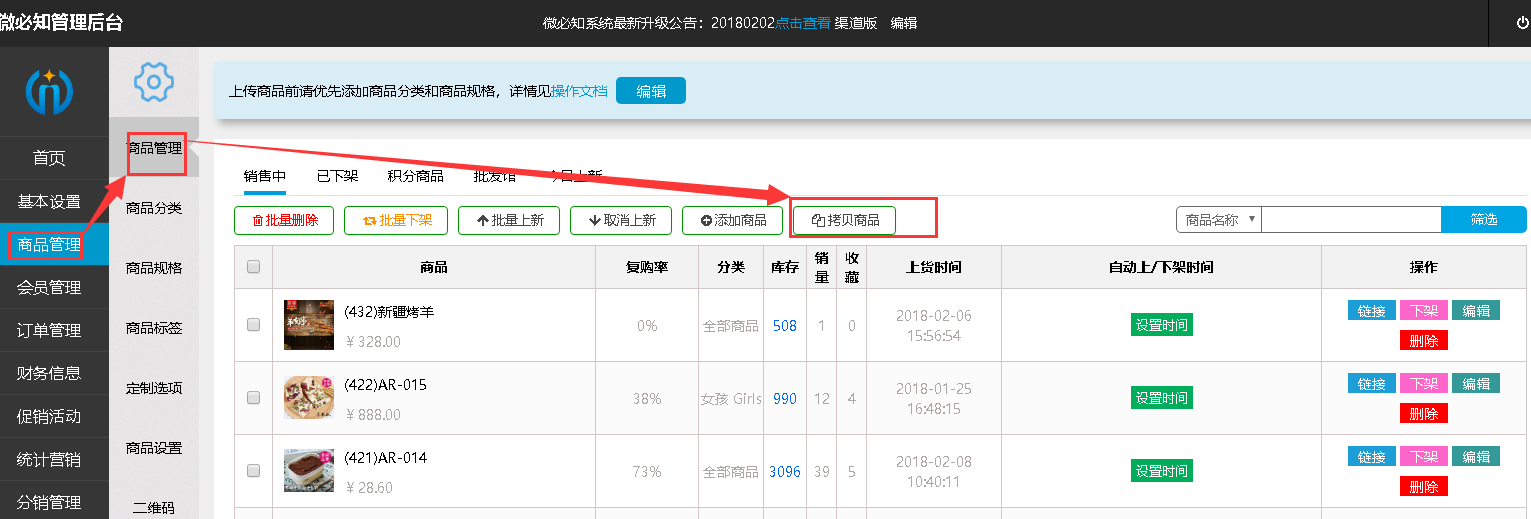Click 添加商品 plus button
The image size is (1531, 519).
(733, 220)
